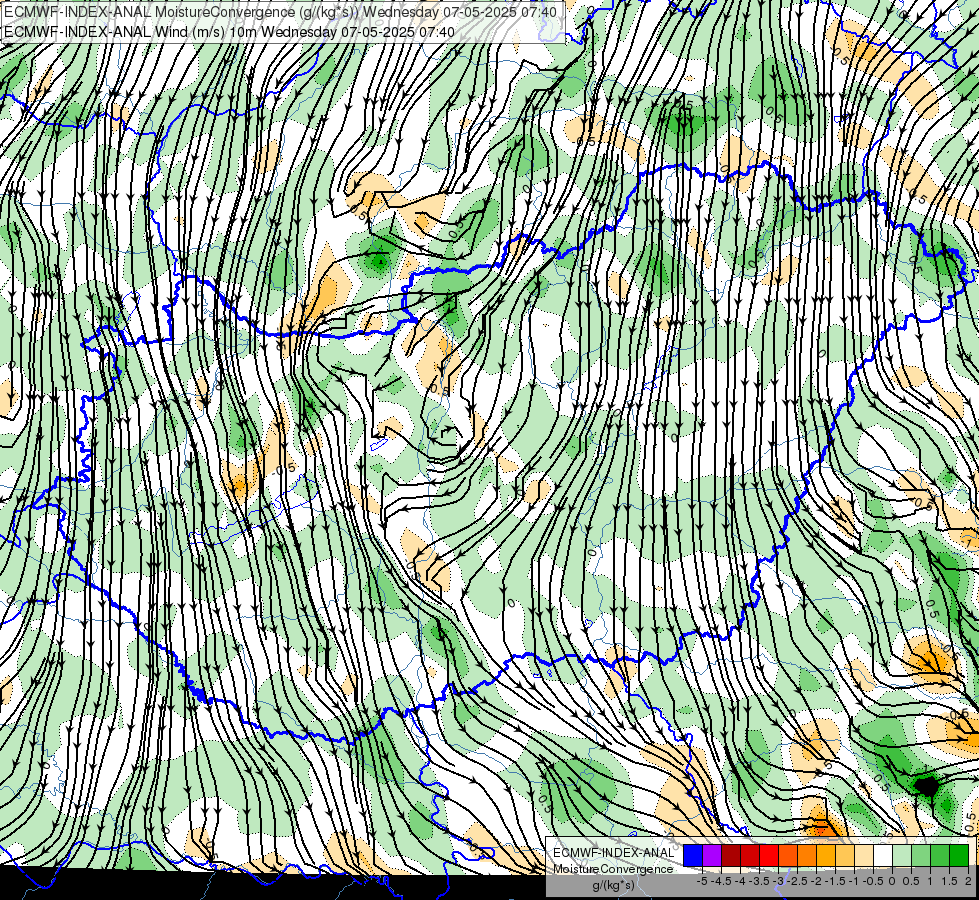Click the darkest green swatch ending at 2
The image size is (979, 900).
[x=959, y=855]
